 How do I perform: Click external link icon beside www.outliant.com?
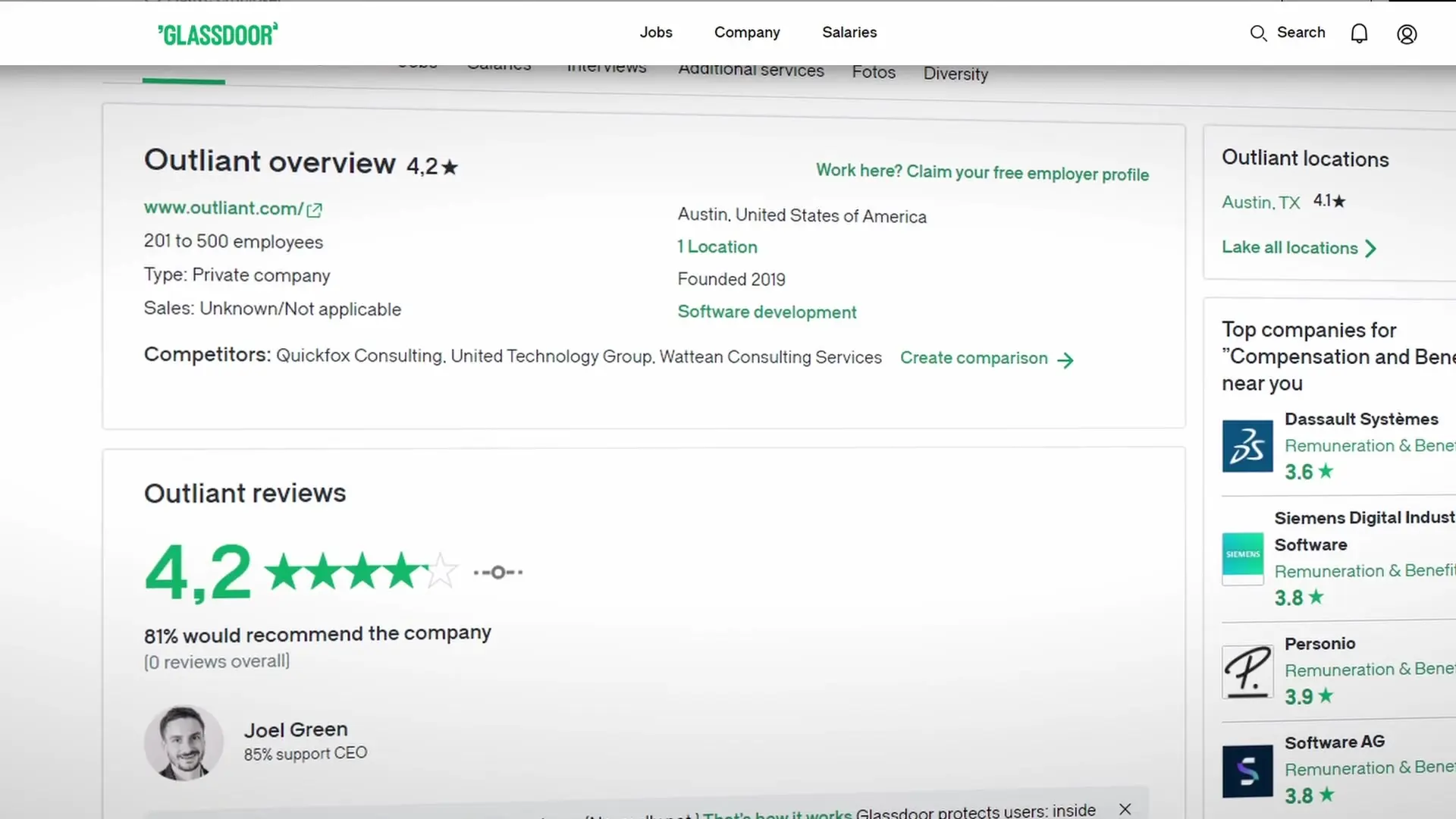[x=314, y=210]
